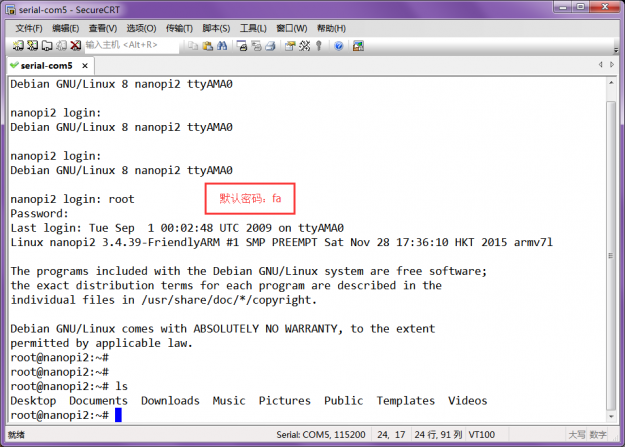Viewport: 625px width, 447px height.
Task: Click the Print Selection toolbar icon
Action: 256,46
